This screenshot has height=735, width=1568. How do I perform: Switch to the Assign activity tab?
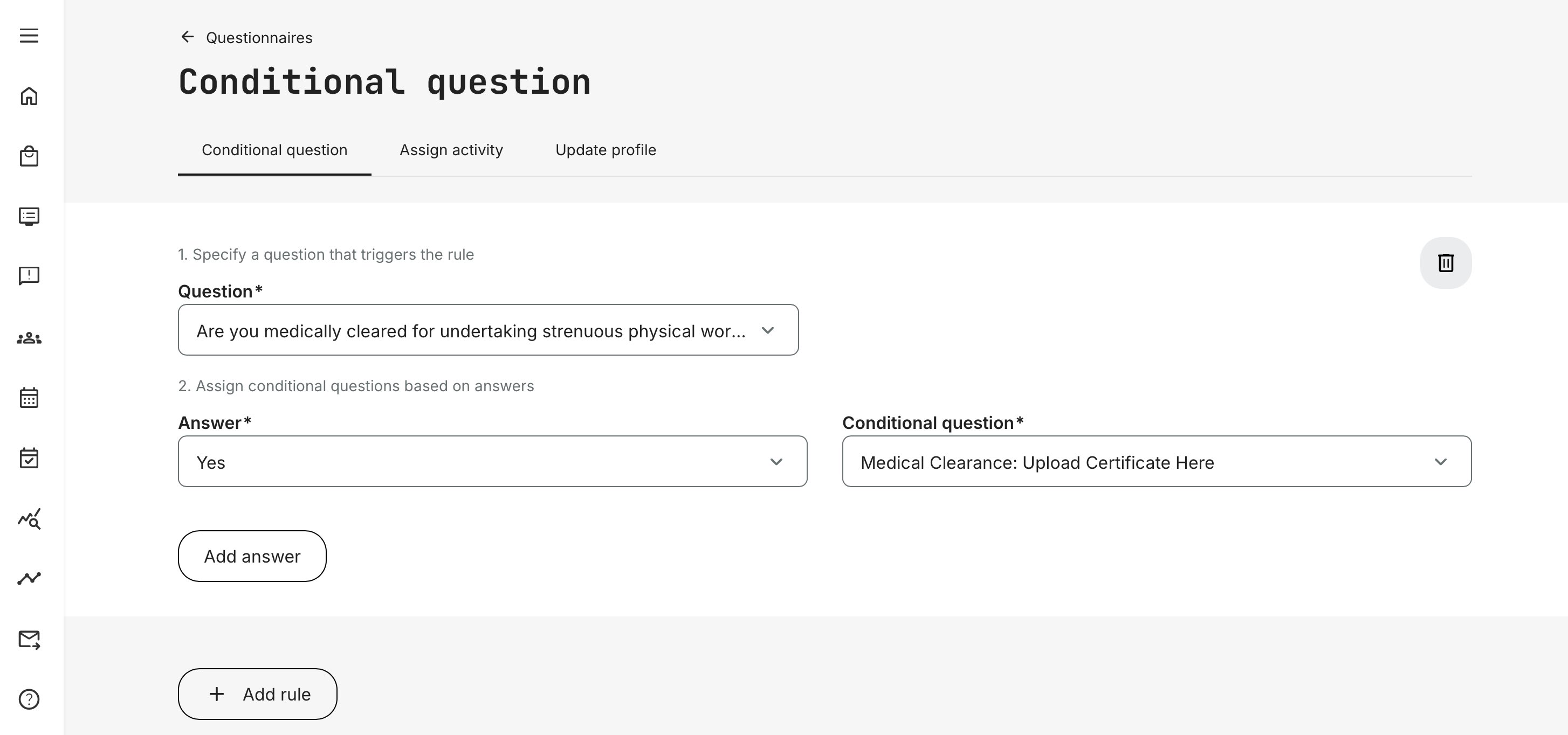pos(451,150)
